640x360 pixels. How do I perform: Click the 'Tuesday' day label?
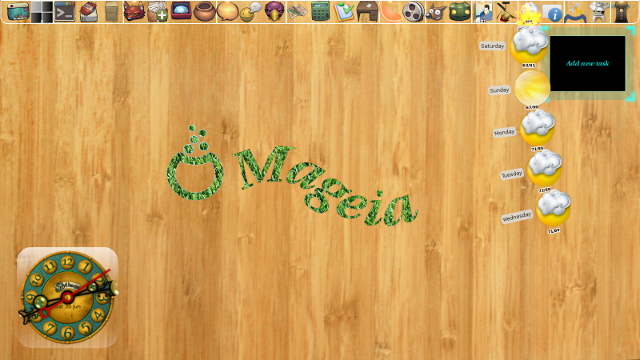512,174
